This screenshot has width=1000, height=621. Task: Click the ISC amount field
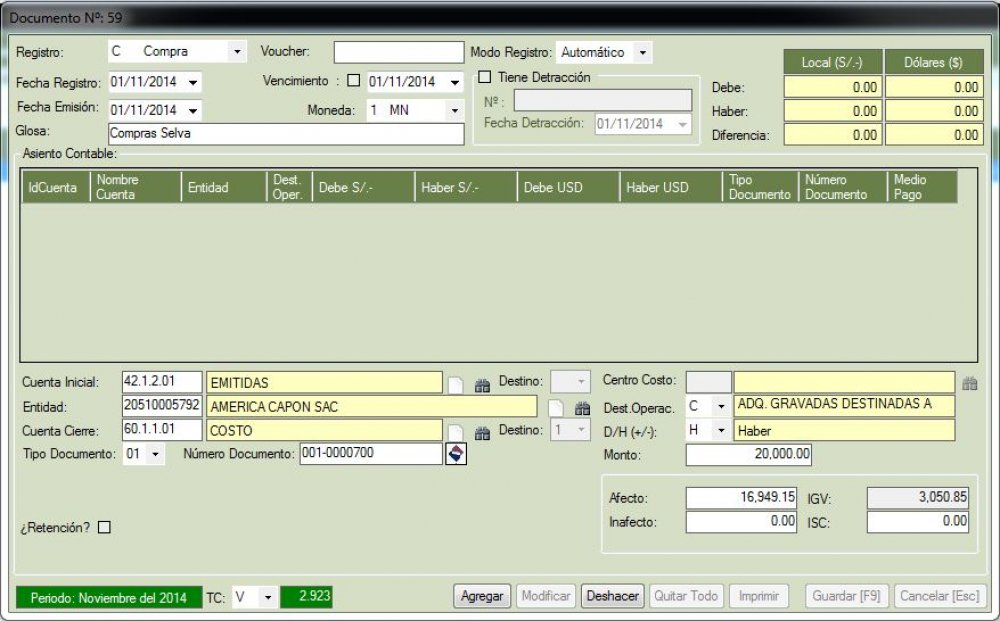918,522
